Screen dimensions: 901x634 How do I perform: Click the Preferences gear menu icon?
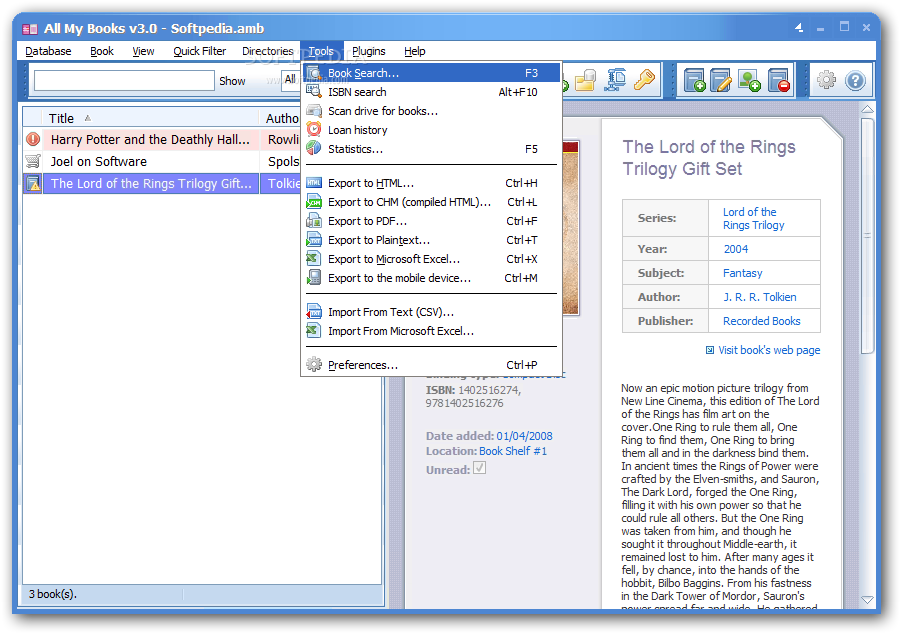click(x=314, y=364)
